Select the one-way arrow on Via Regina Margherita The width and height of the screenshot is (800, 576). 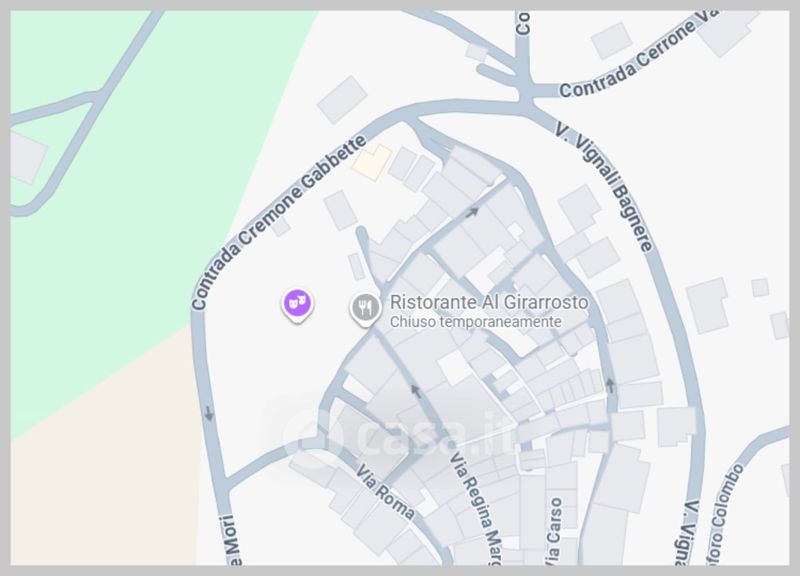[x=416, y=391]
